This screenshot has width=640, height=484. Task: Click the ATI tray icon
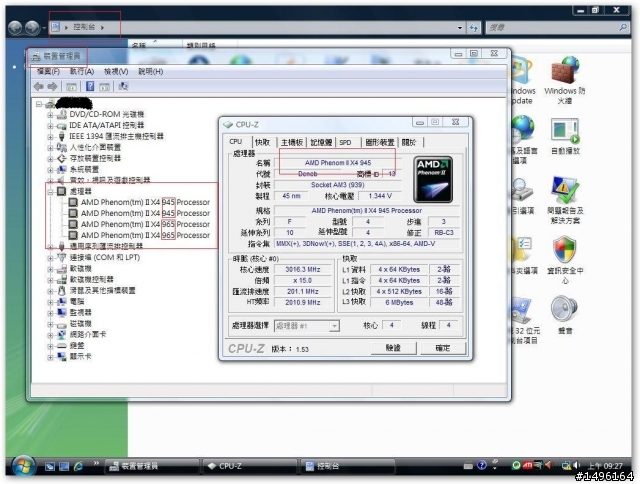pos(527,465)
